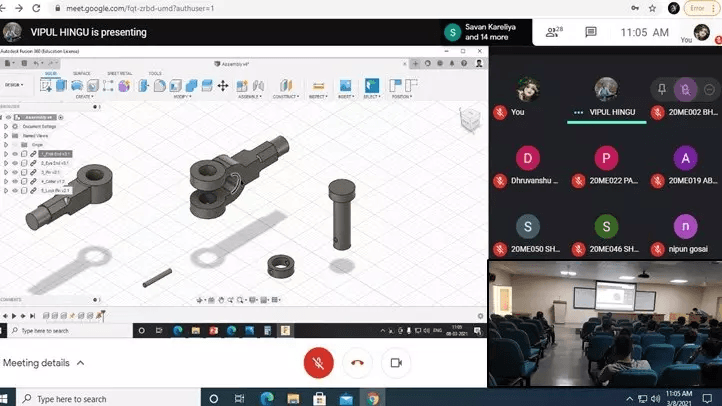This screenshot has height=406, width=722.
Task: Toggle visibility of Assembly root component
Action: pyautogui.click(x=8, y=117)
